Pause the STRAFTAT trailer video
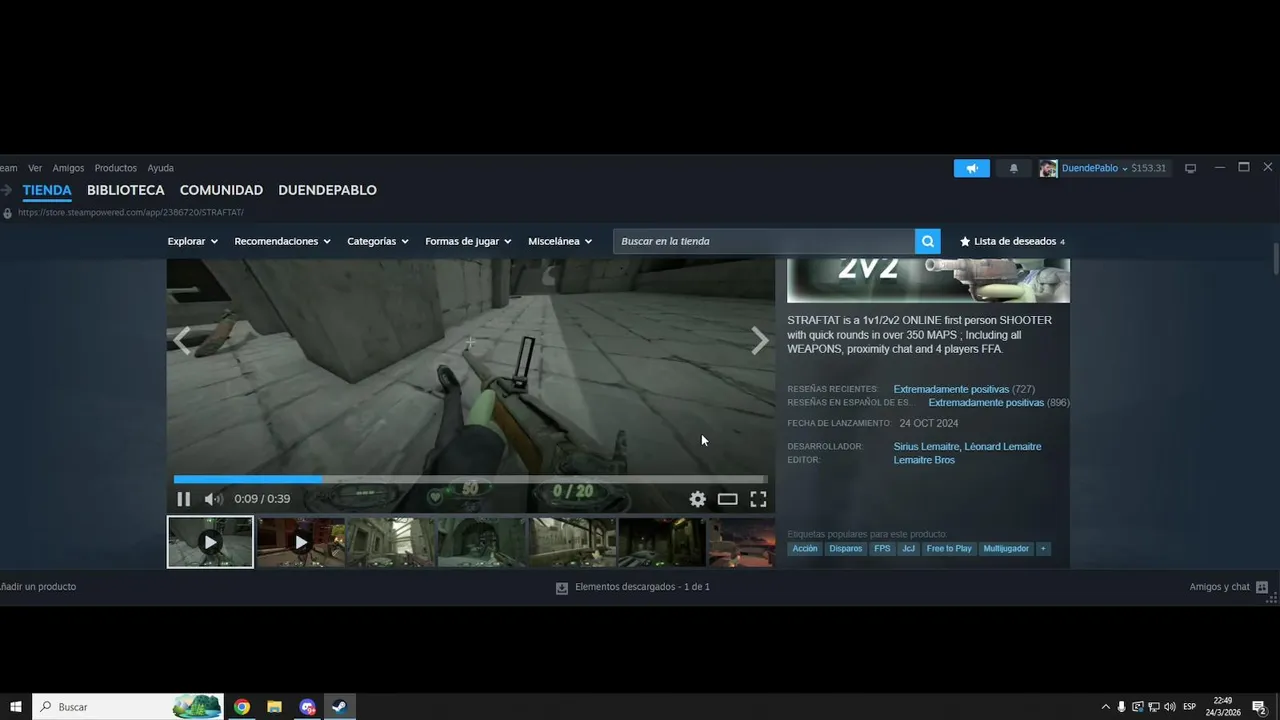The width and height of the screenshot is (1280, 720). (x=184, y=499)
